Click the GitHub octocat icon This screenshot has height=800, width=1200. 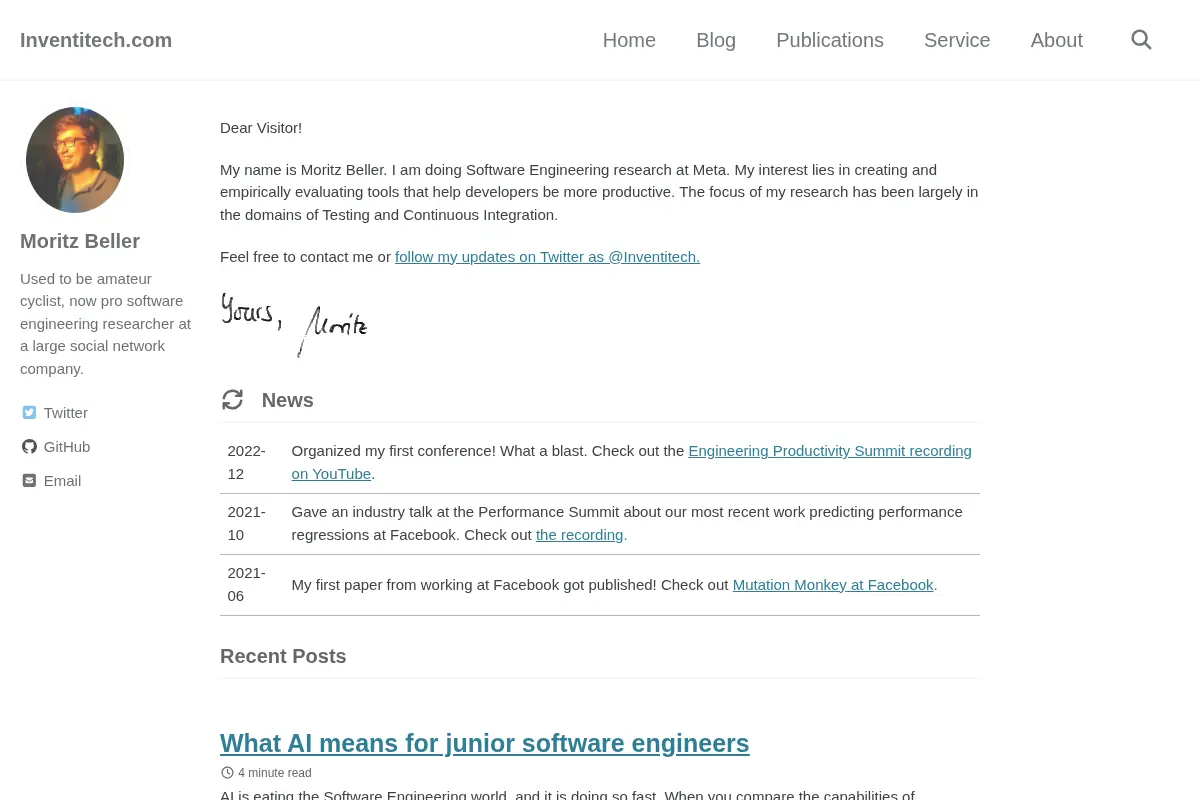tap(29, 447)
